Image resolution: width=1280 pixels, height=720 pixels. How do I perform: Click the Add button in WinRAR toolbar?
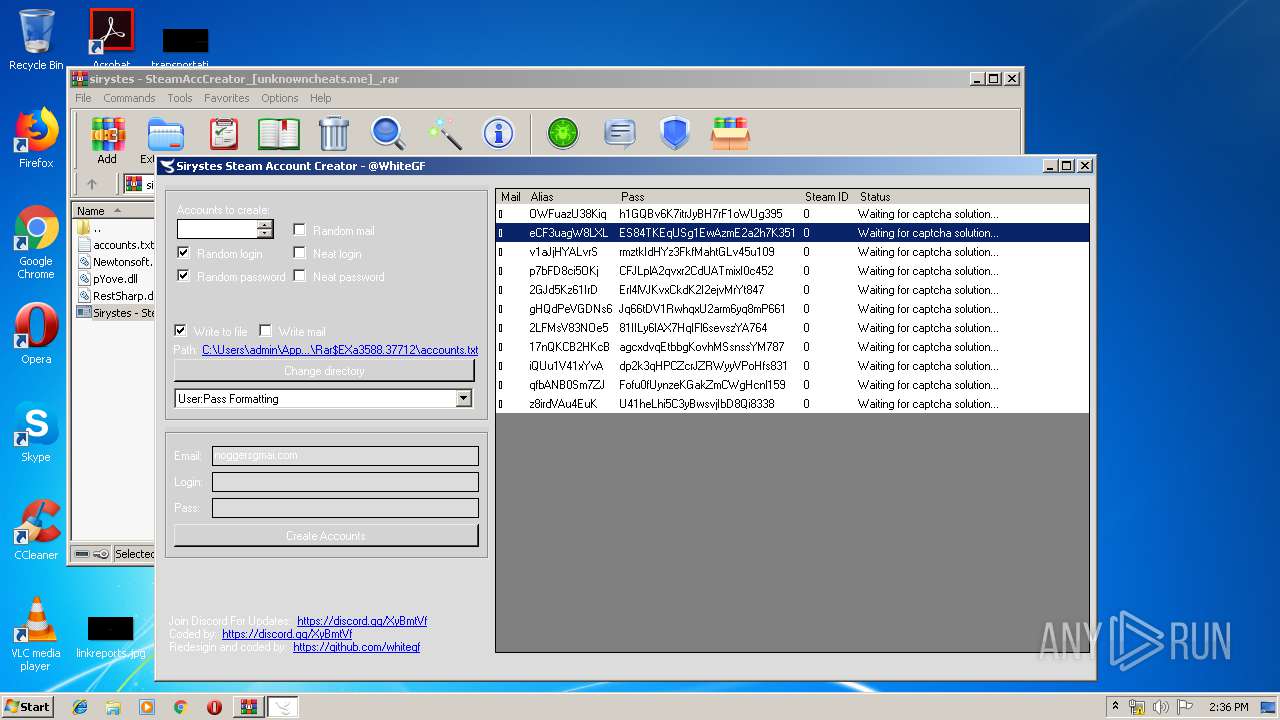click(x=107, y=141)
